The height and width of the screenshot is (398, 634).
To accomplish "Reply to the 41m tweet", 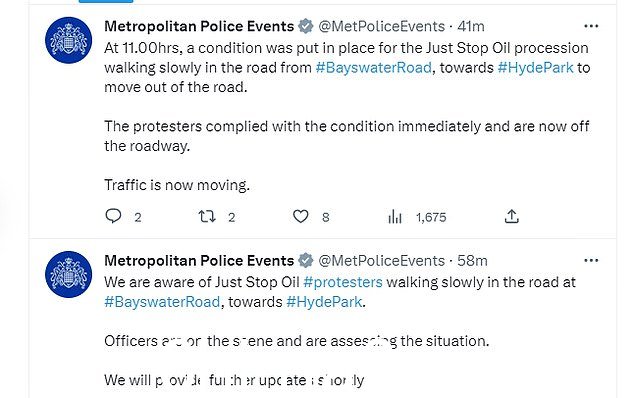I will 113,216.
